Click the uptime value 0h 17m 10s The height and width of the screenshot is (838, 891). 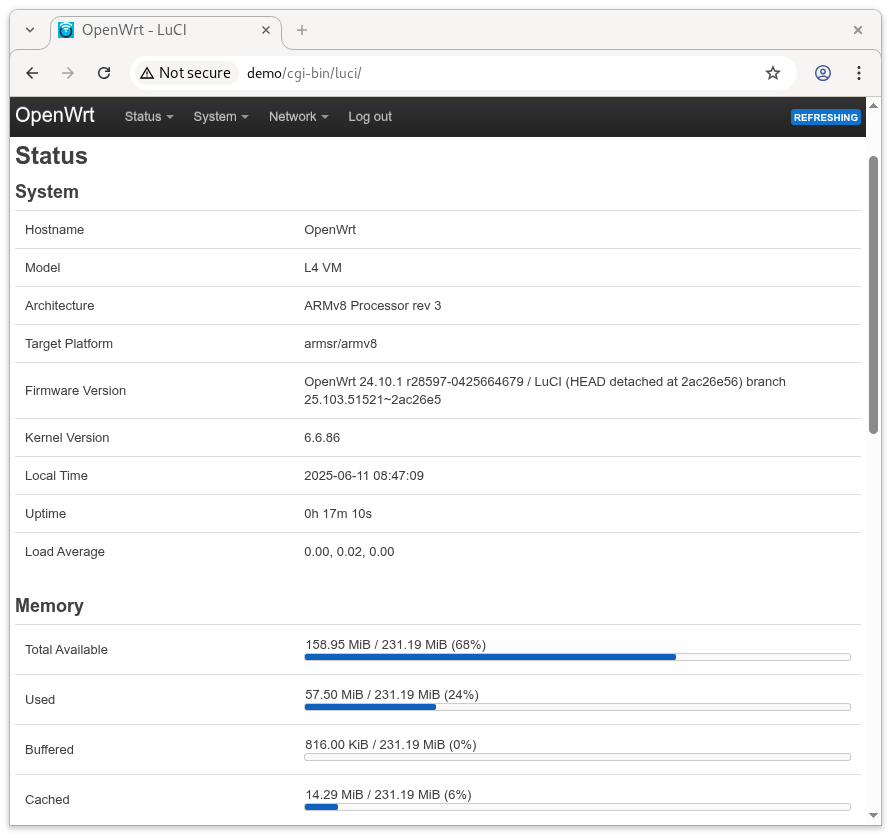(338, 514)
